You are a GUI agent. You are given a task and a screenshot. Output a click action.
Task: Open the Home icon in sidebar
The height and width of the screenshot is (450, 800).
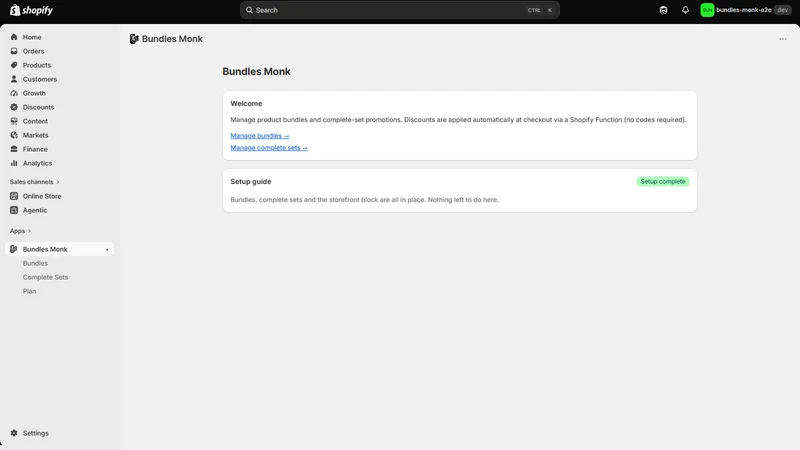14,37
